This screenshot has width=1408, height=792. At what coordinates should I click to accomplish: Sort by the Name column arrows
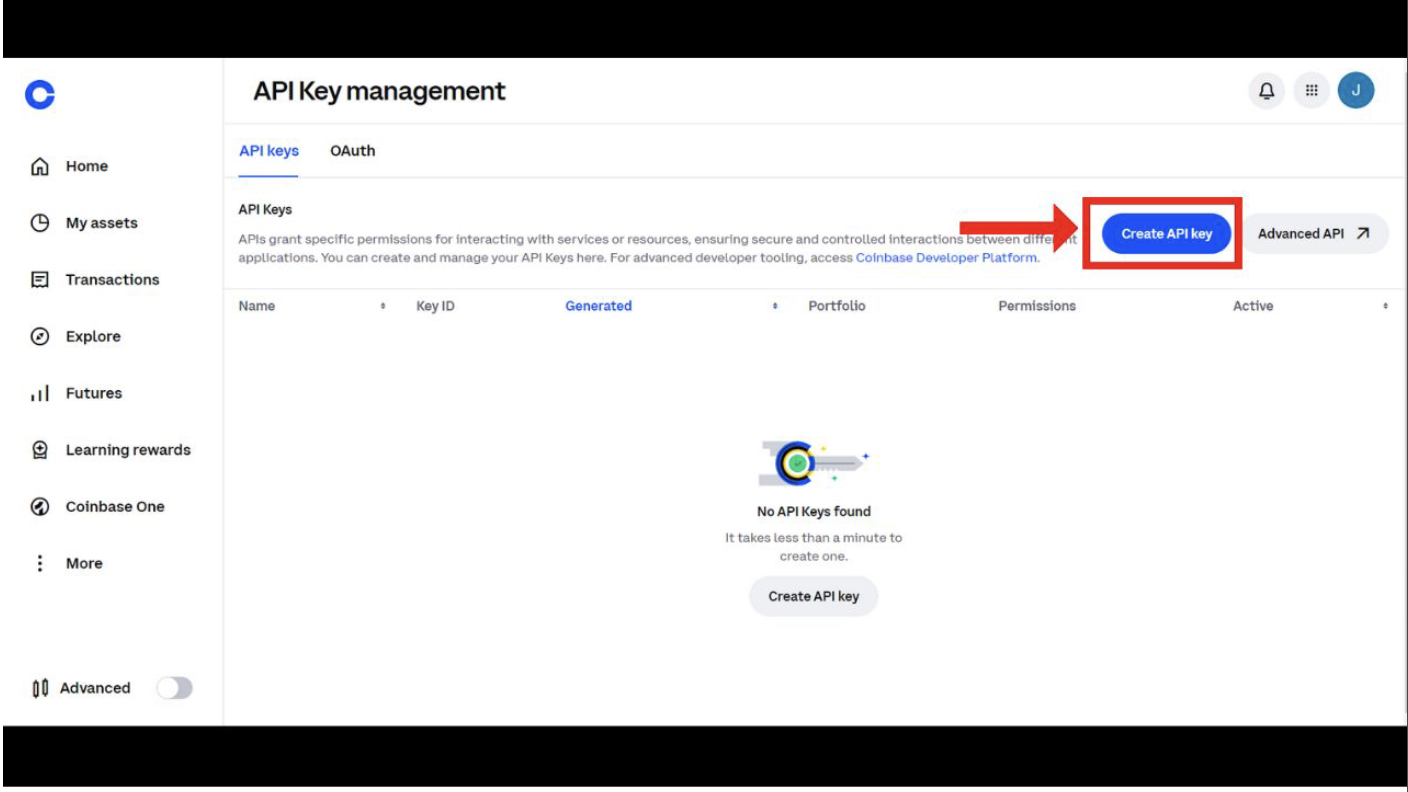(383, 306)
